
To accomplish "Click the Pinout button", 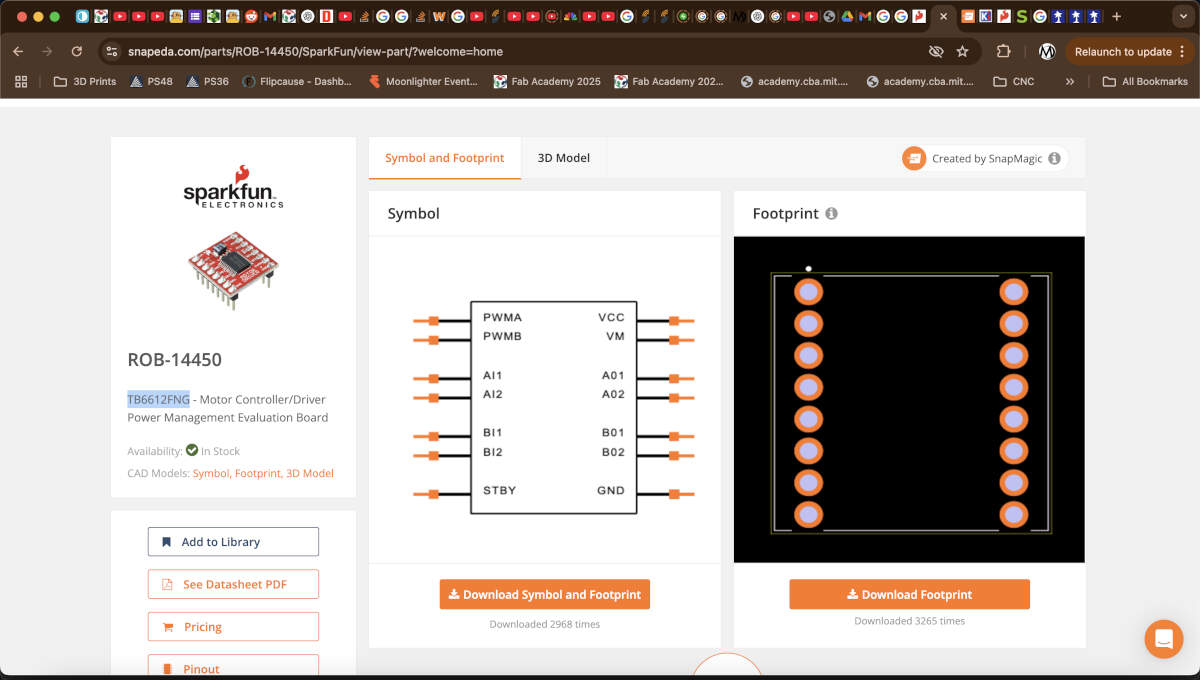I will [233, 667].
